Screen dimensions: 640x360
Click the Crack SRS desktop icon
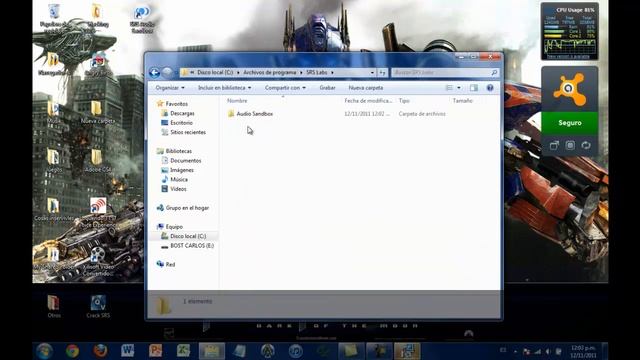[98, 307]
